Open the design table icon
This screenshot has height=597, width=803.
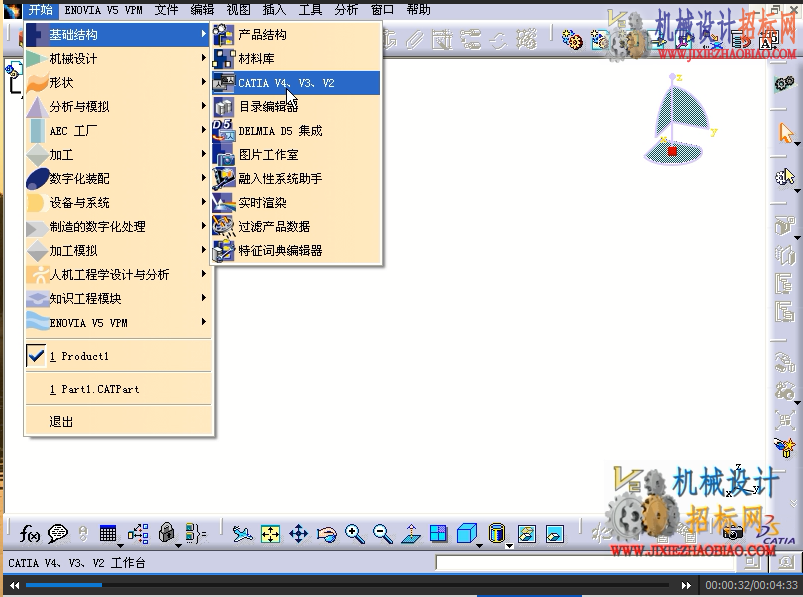click(x=108, y=534)
